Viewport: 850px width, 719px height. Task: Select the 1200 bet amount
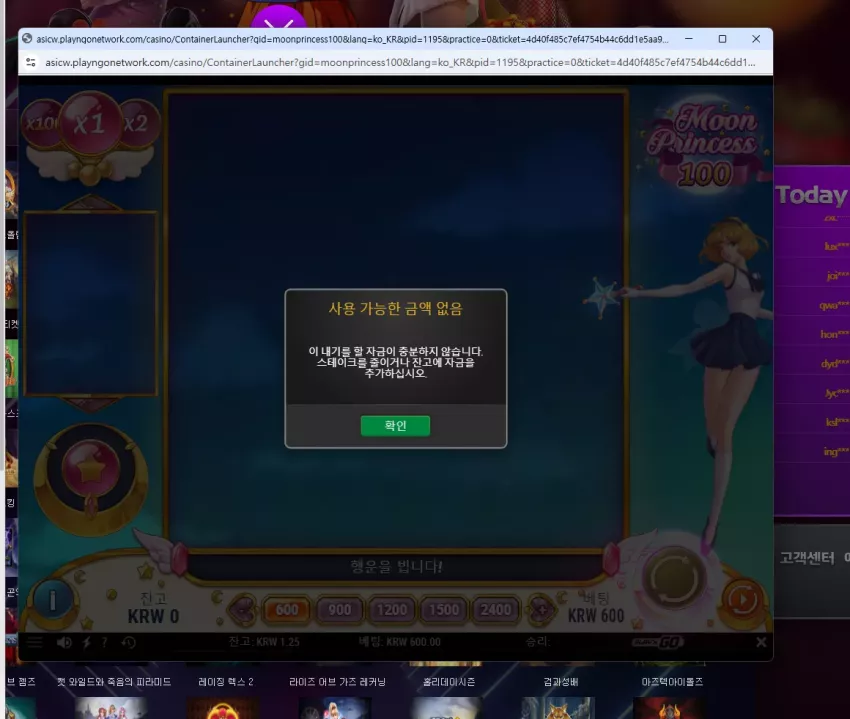391,610
